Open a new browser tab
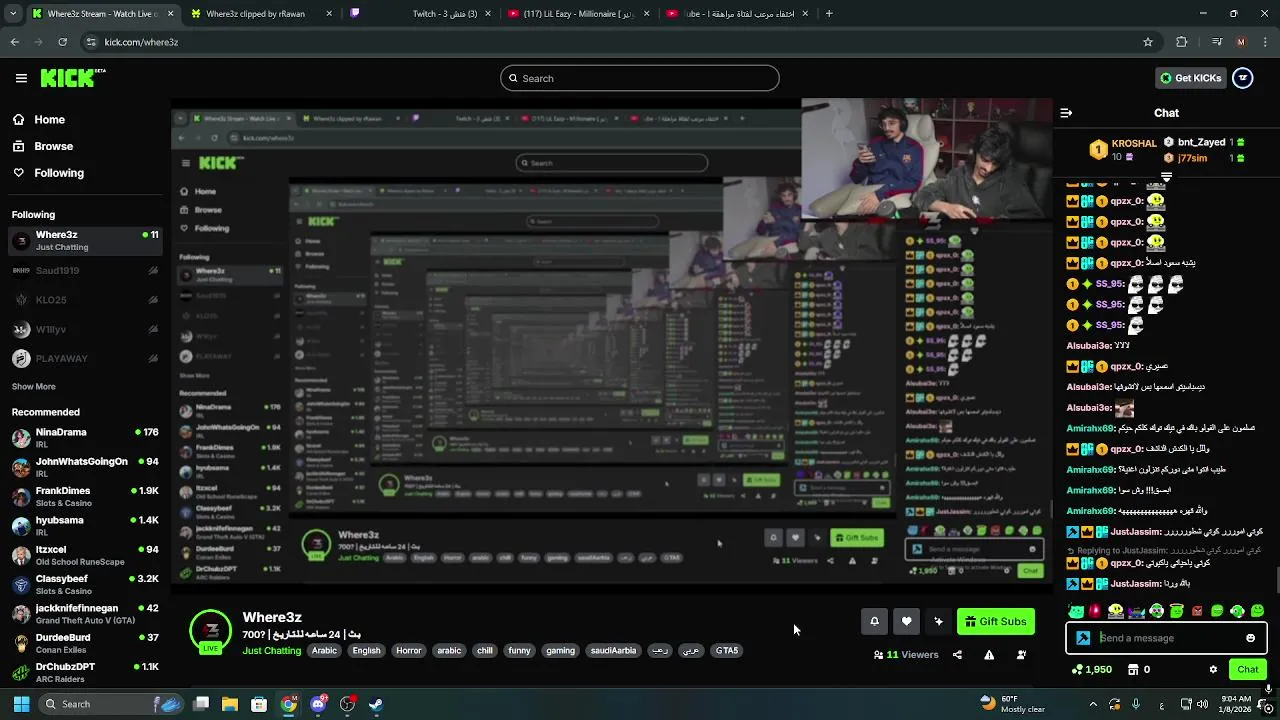1280x720 pixels. 829,14
